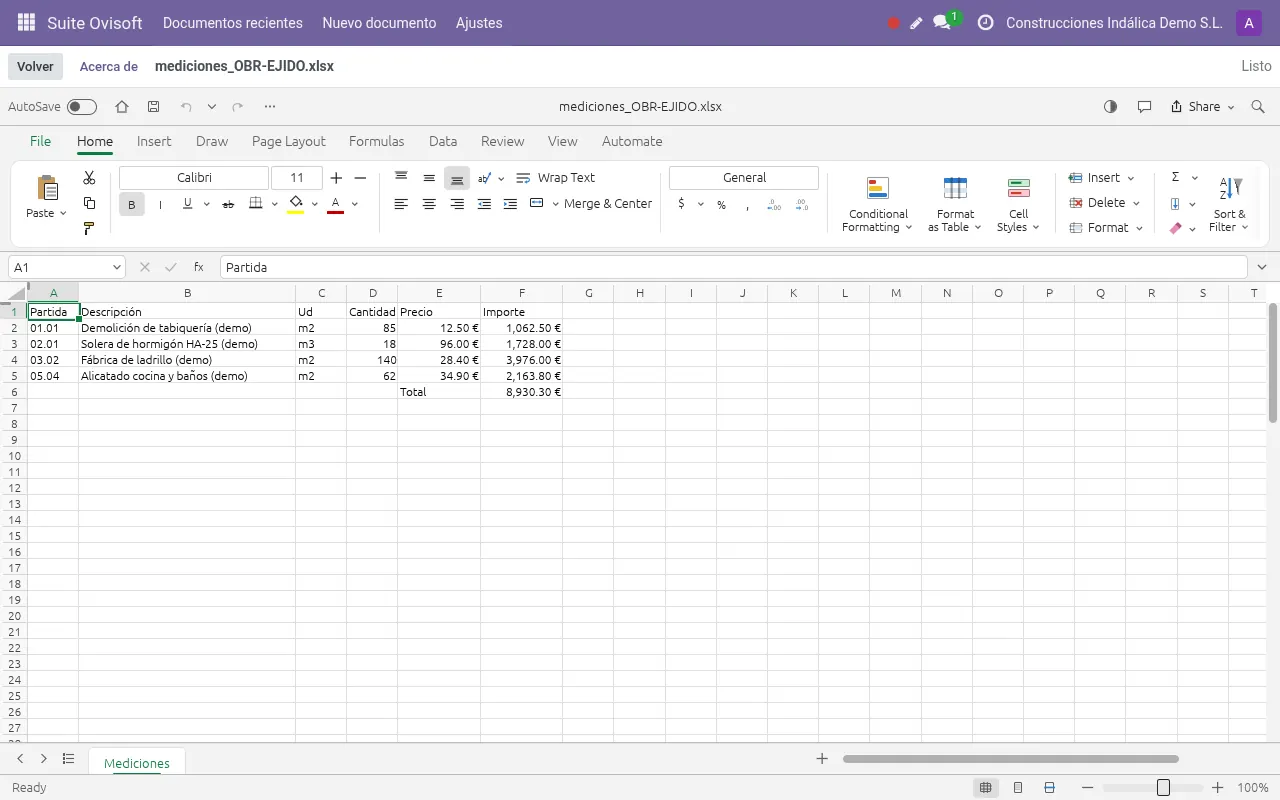Screen dimensions: 1280x800
Task: Open Documentos recientes
Action: click(x=233, y=22)
